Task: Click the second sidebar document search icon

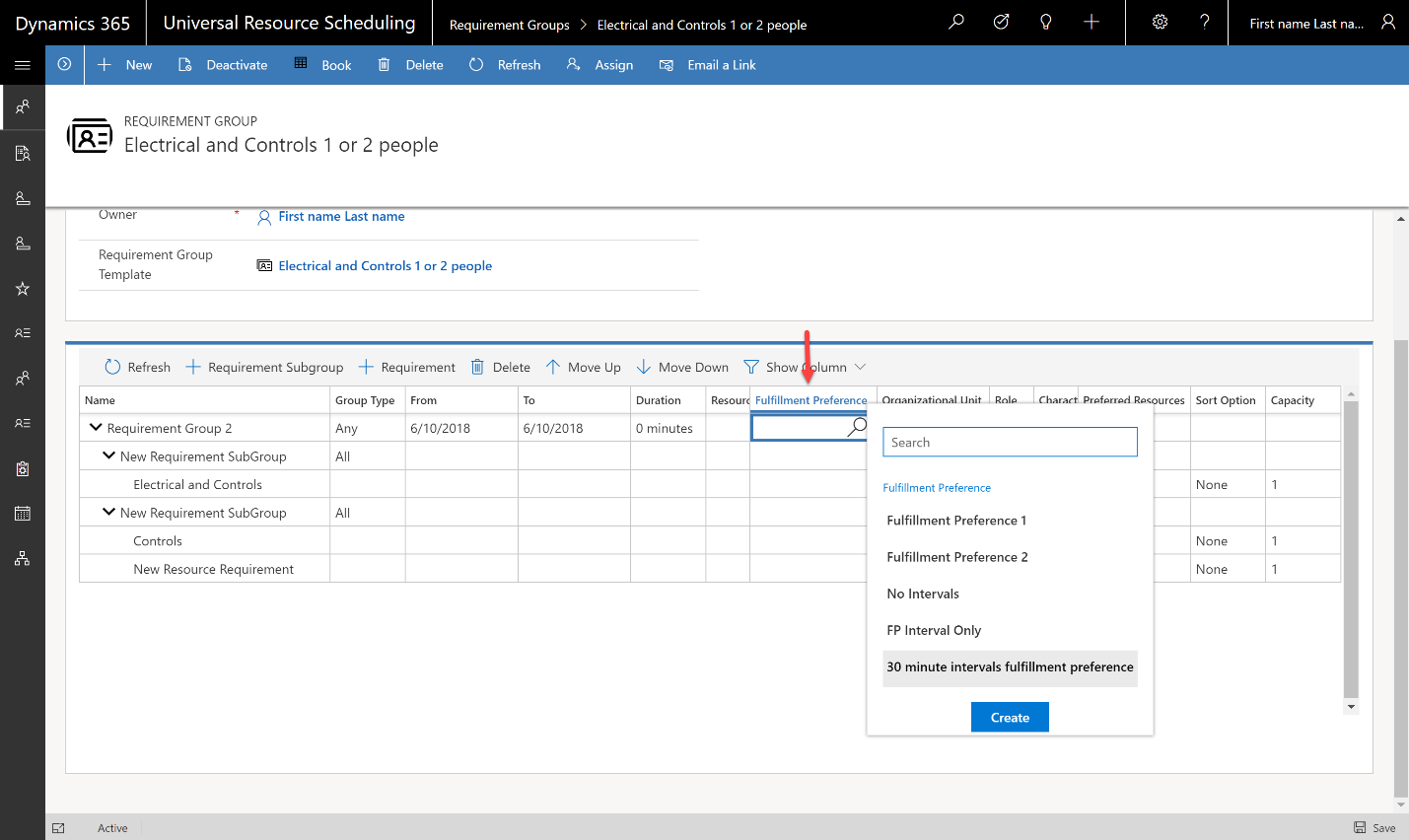Action: (23, 153)
